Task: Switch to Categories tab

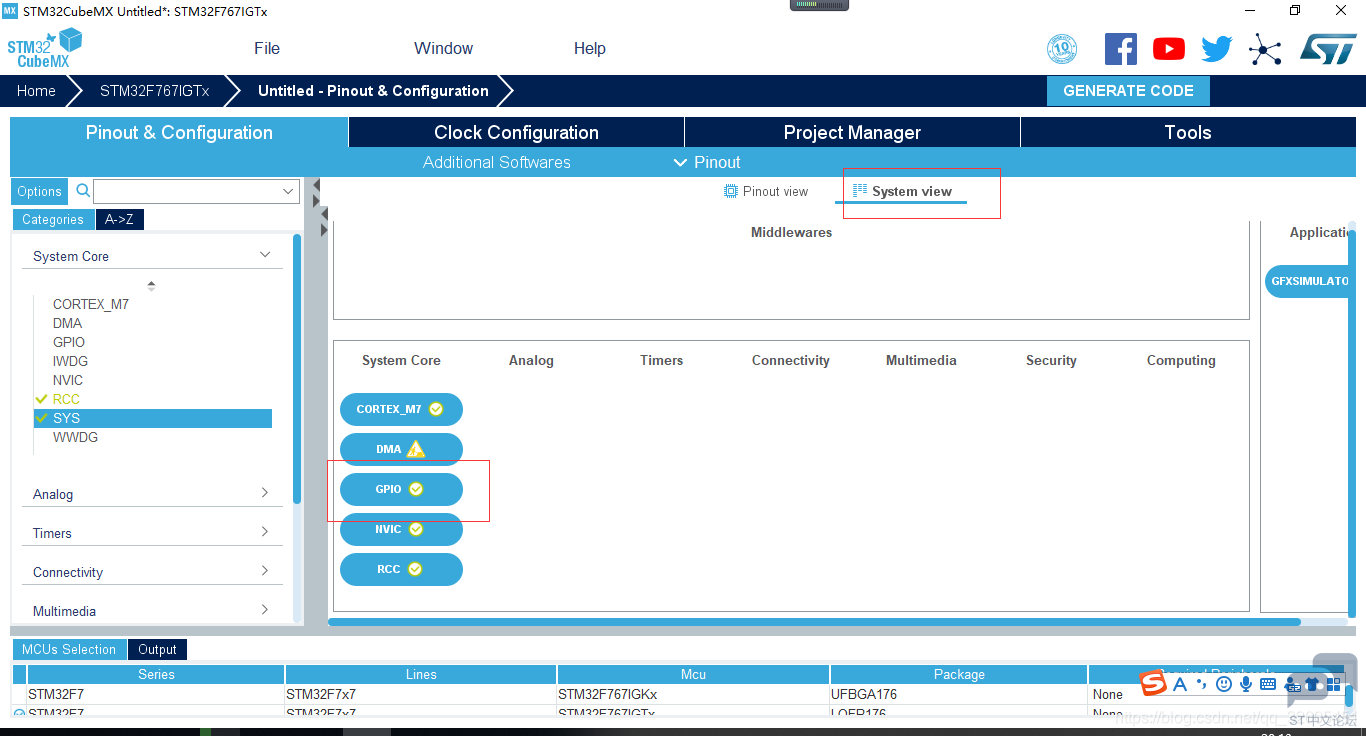Action: 53,220
